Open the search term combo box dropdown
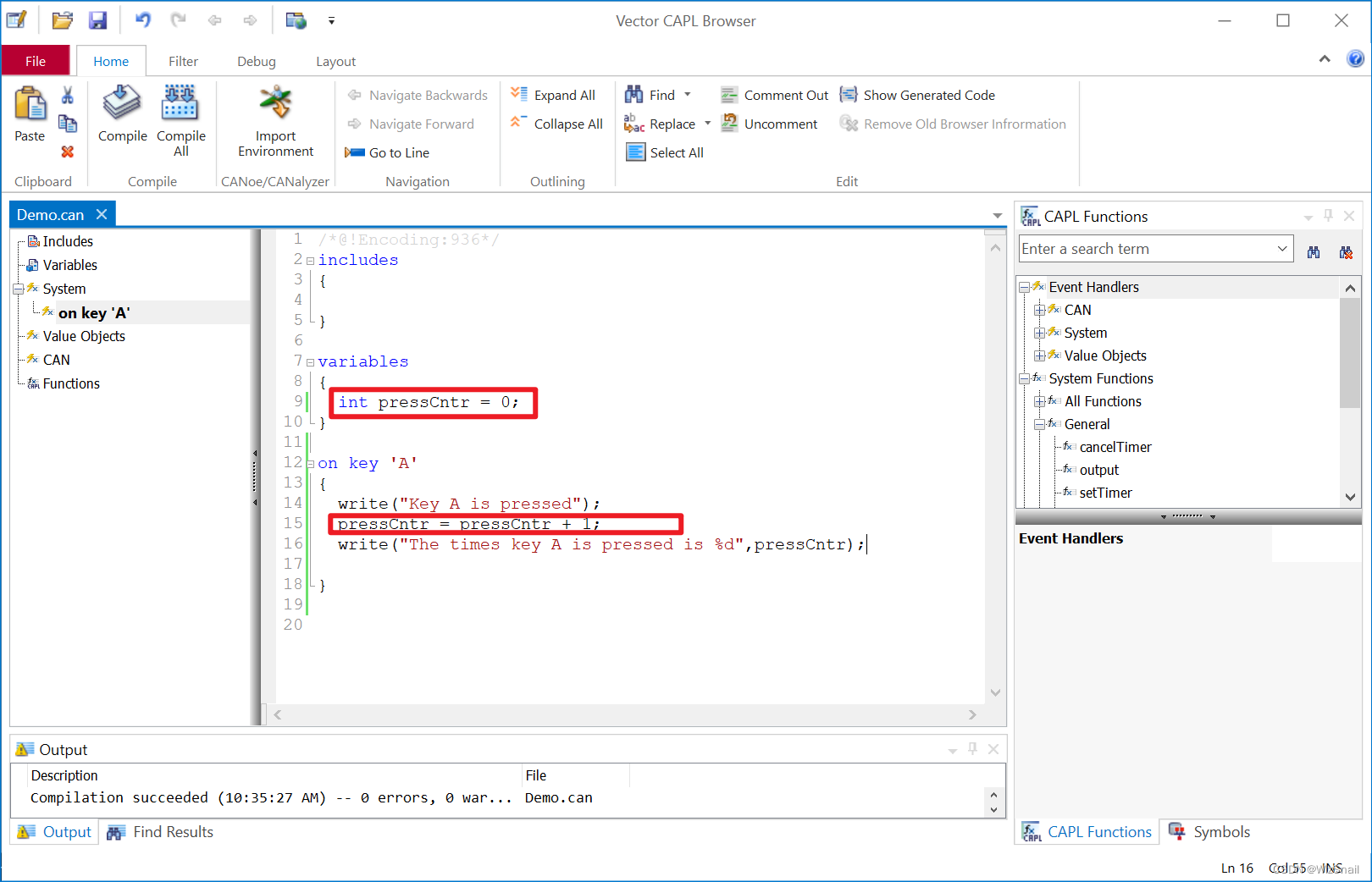The image size is (1372, 882). pos(1282,249)
